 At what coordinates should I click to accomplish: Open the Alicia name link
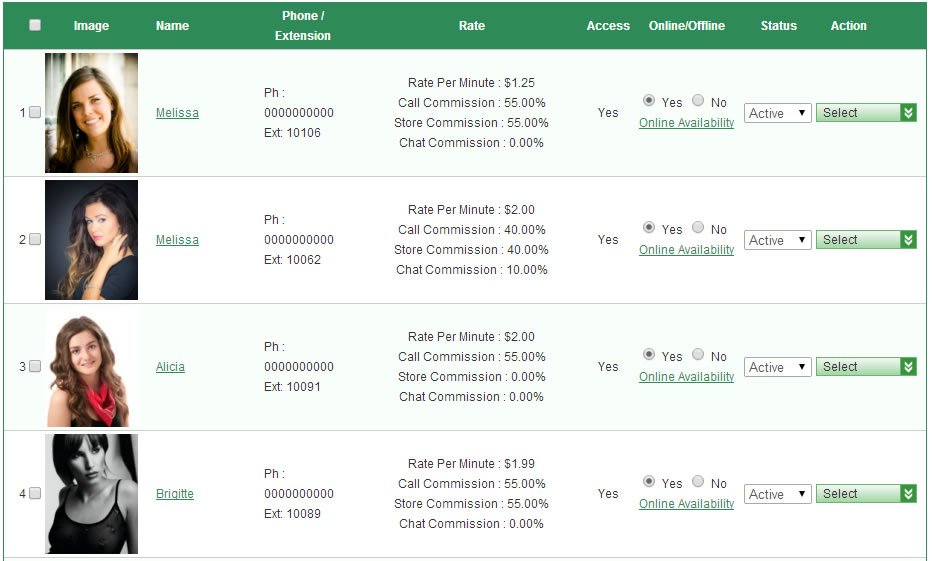pyautogui.click(x=170, y=367)
